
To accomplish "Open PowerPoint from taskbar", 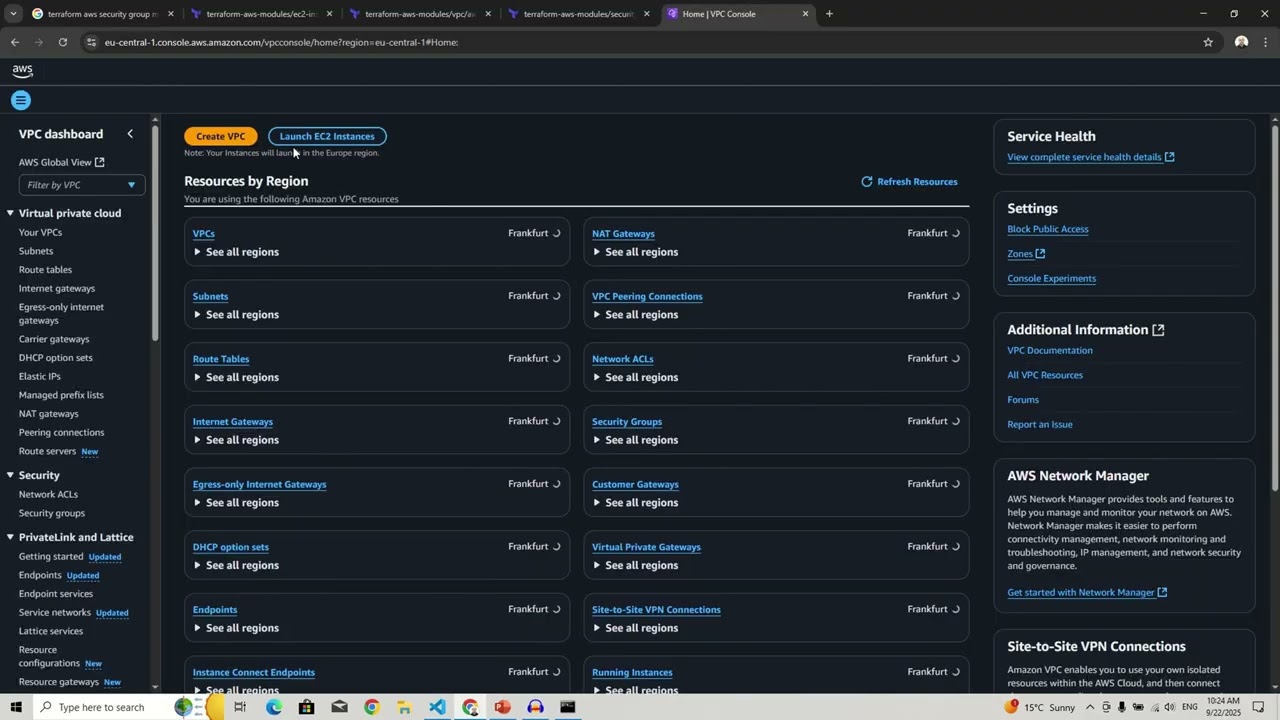I will pos(502,707).
